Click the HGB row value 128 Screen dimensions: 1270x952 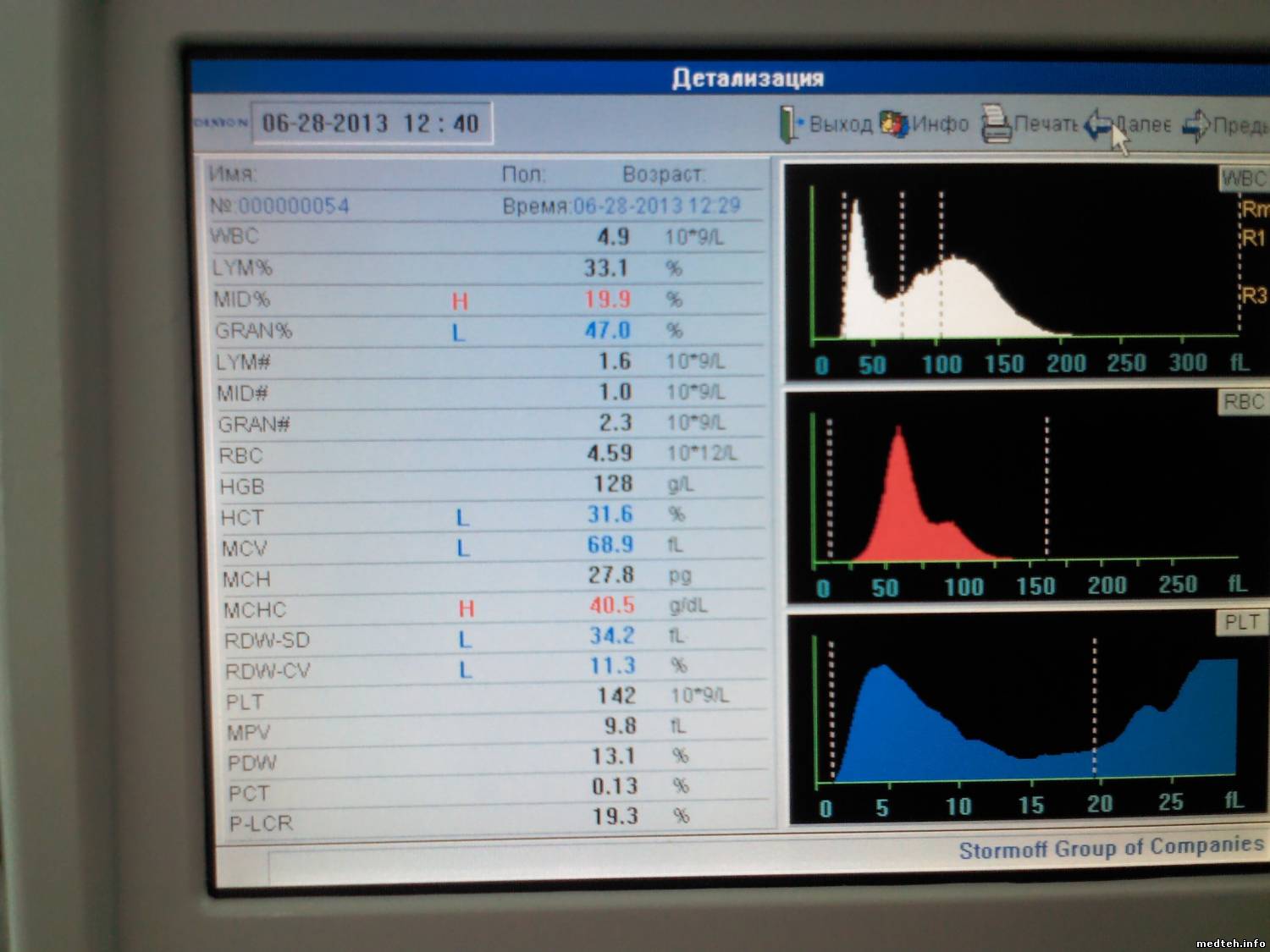point(612,484)
